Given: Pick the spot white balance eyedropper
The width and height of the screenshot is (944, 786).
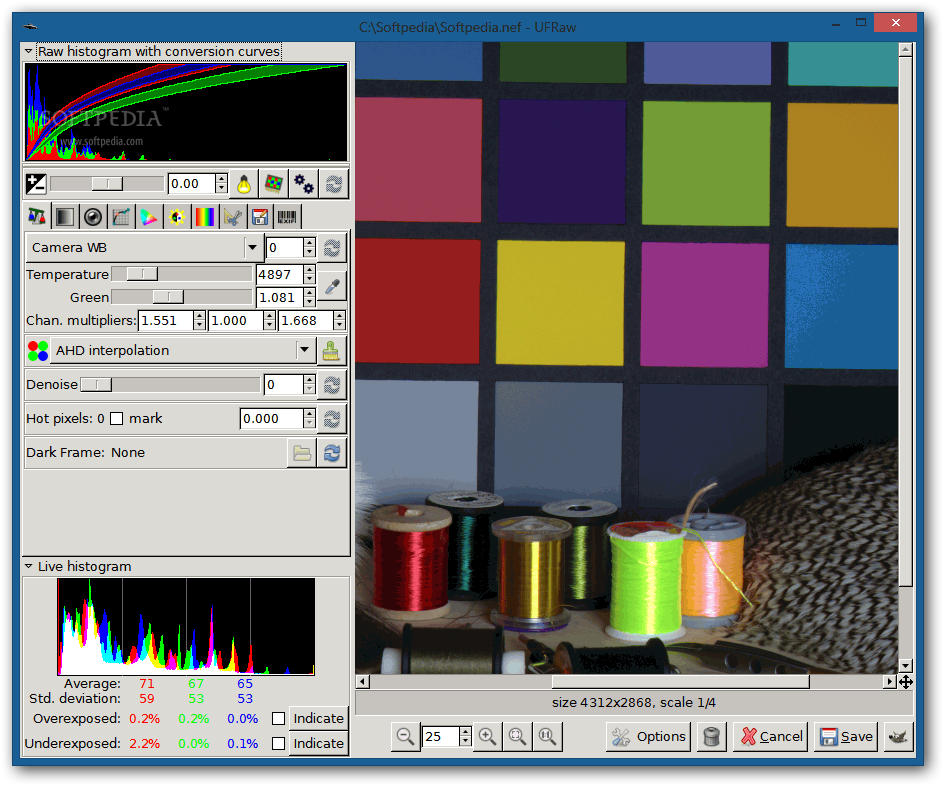Looking at the screenshot, I should pyautogui.click(x=332, y=286).
